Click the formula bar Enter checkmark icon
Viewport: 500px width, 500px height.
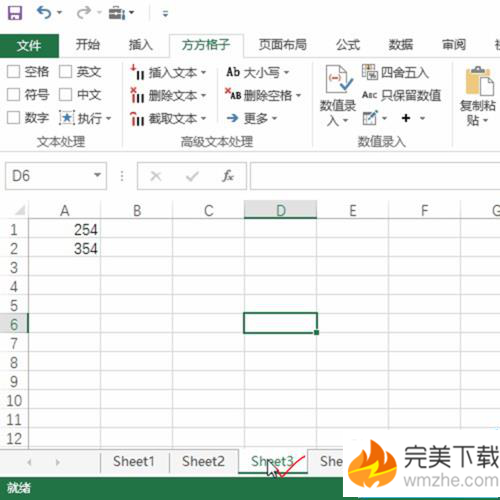pos(192,176)
